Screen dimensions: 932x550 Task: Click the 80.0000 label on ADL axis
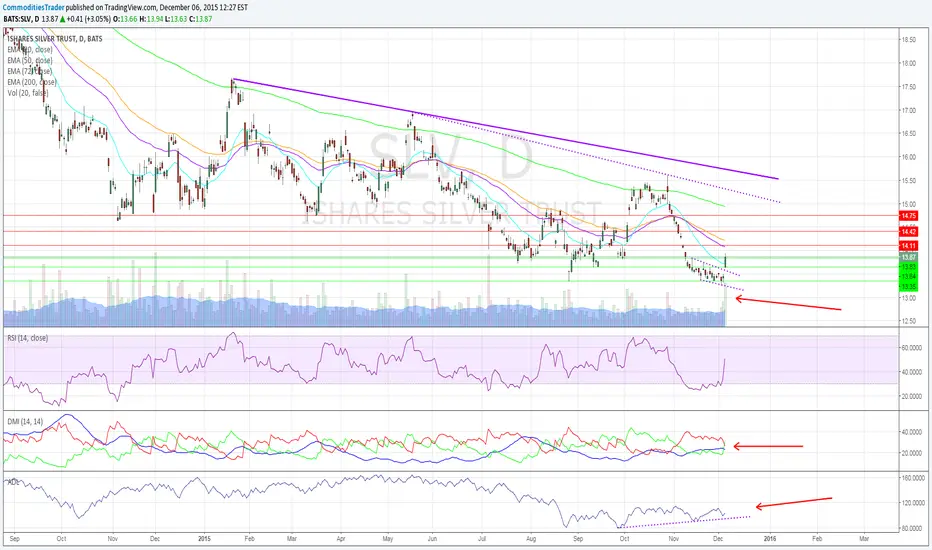tap(912, 528)
